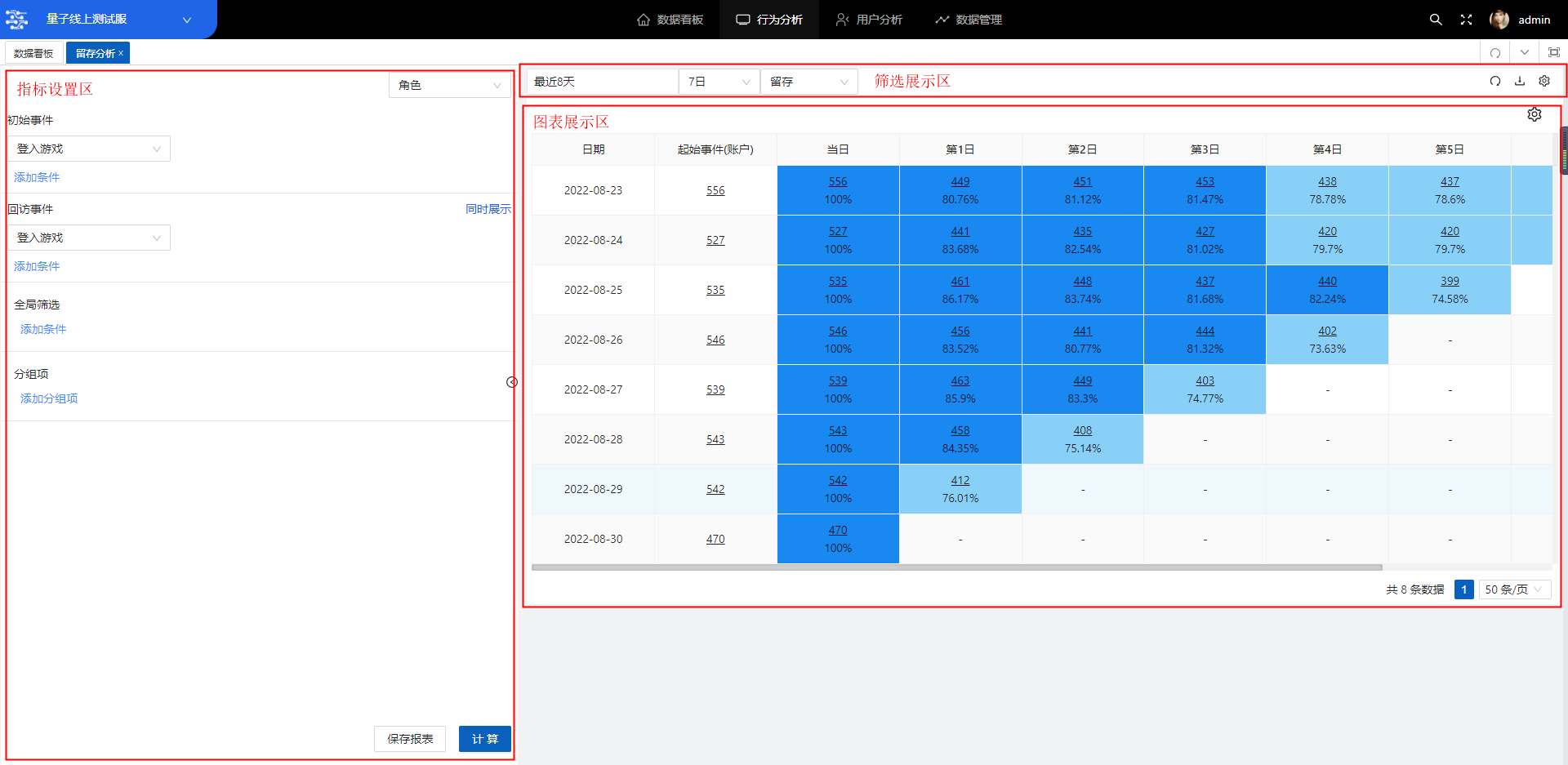Click the 最近8天 date range field

(x=603, y=82)
